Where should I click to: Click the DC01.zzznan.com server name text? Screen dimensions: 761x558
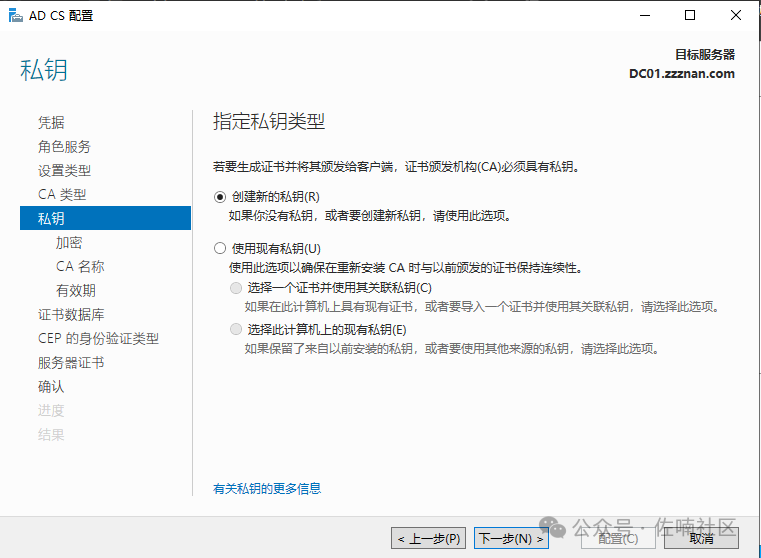(x=682, y=74)
